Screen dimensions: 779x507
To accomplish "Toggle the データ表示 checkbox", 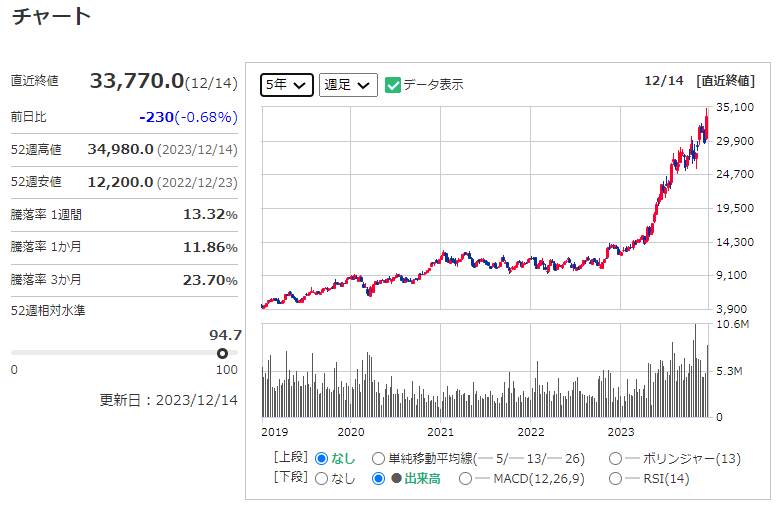I will (393, 85).
